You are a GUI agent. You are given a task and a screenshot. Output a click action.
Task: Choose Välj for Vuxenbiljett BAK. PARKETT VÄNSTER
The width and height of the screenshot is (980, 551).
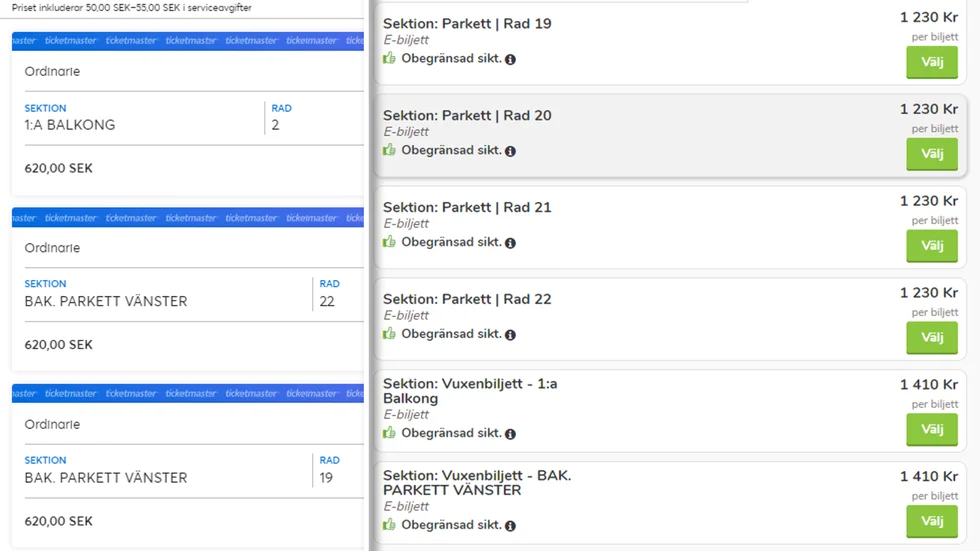tap(932, 521)
